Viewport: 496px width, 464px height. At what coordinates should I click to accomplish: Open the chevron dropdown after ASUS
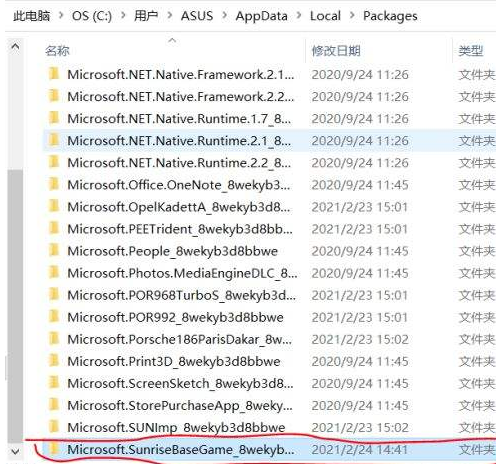pyautogui.click(x=224, y=15)
